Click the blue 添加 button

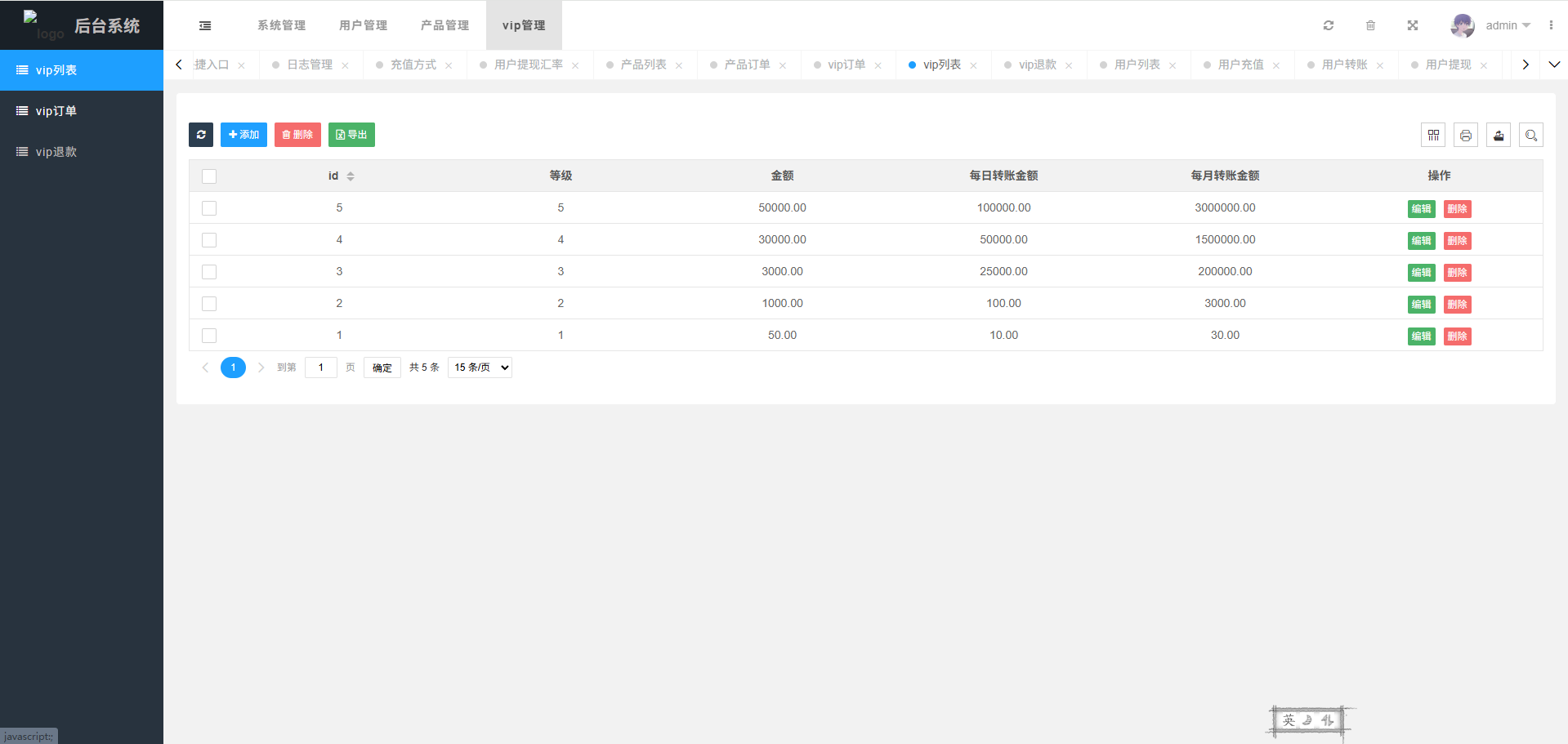click(x=243, y=135)
